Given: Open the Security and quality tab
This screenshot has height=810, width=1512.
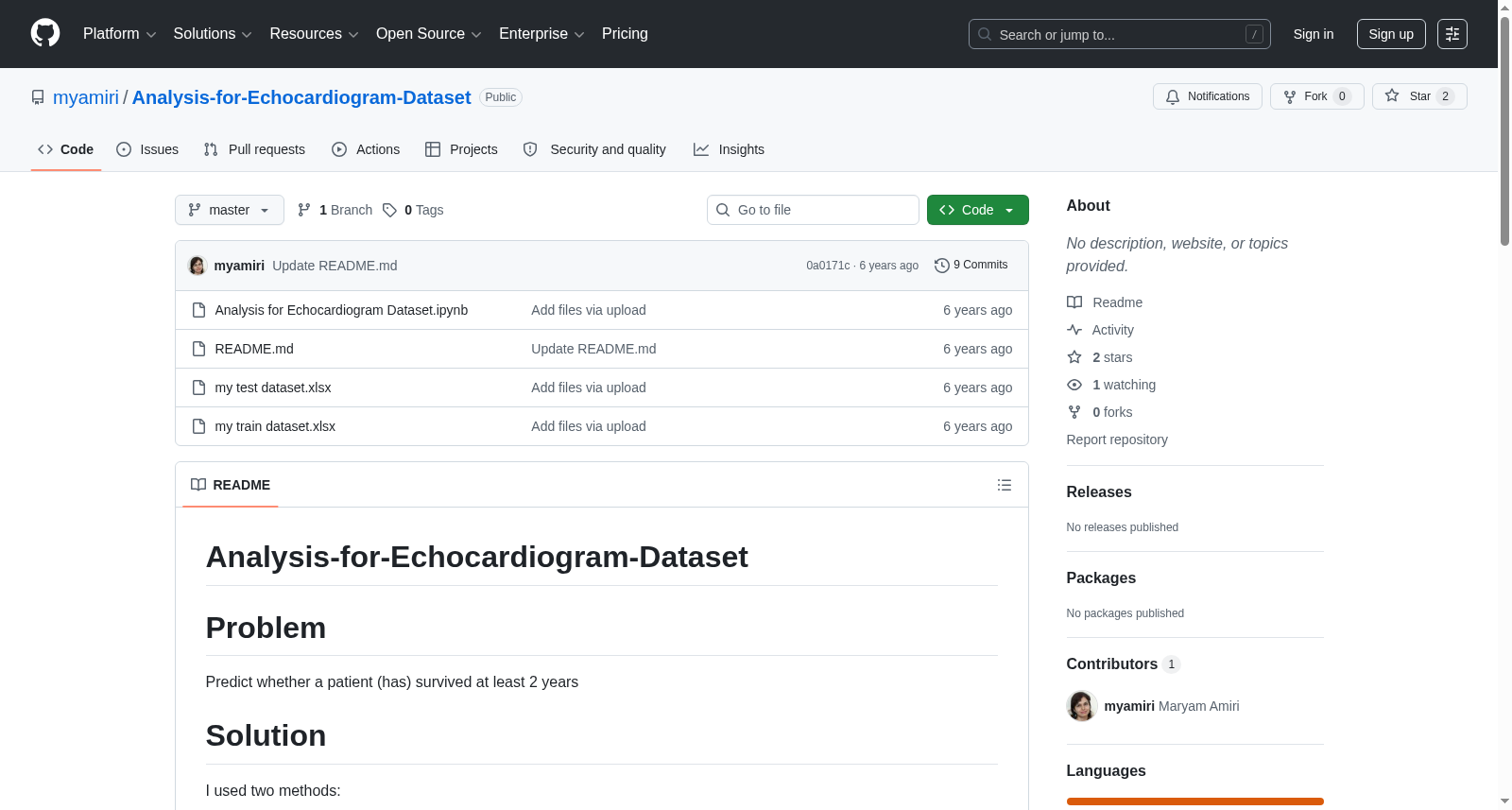Looking at the screenshot, I should [x=594, y=149].
